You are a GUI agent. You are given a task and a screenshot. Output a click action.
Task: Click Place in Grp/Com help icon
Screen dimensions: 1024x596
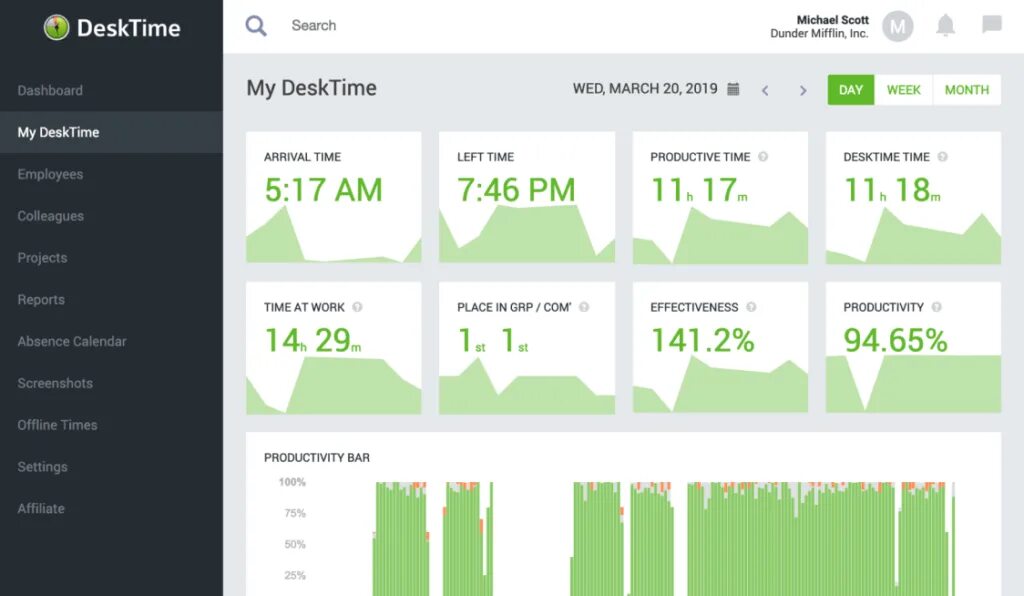584,307
